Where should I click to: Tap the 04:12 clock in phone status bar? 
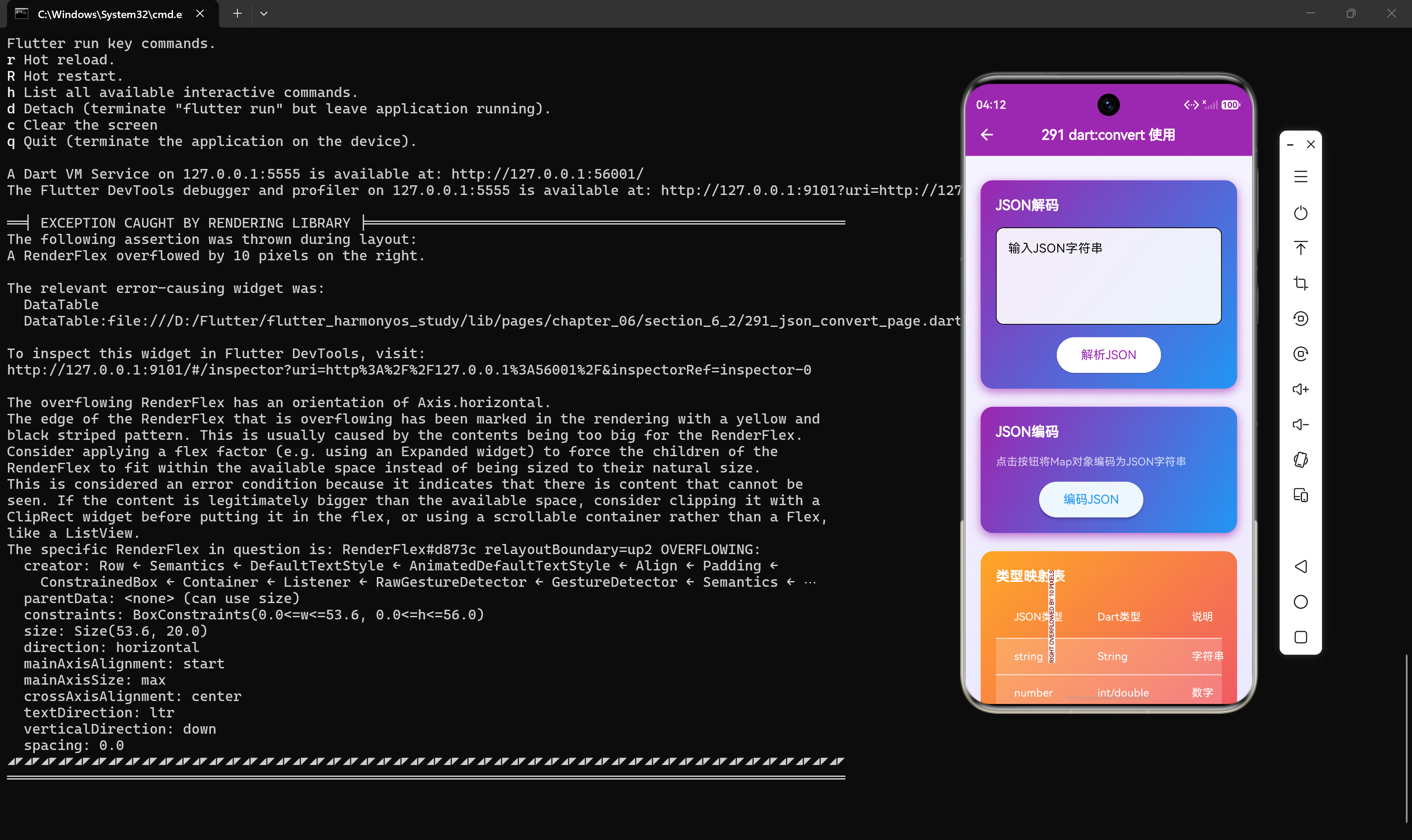991,105
